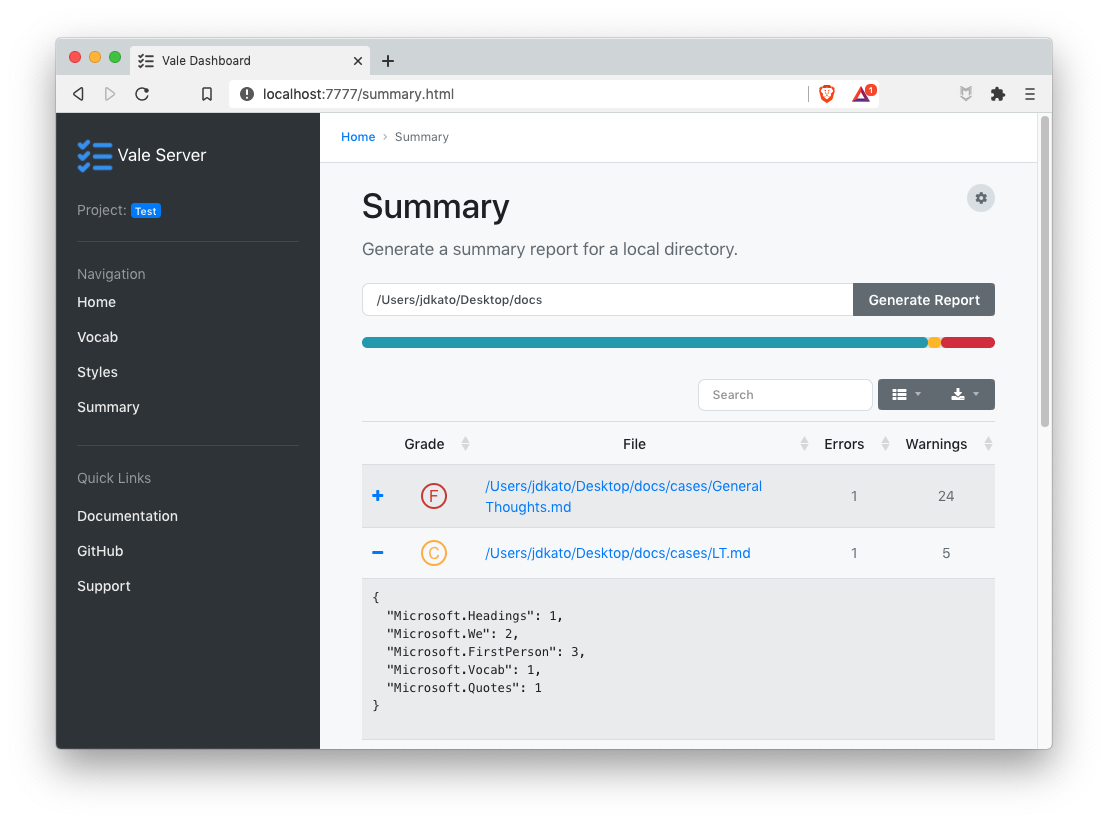This screenshot has width=1108, height=823.
Task: Open Styles in the sidebar navigation
Action: pyautogui.click(x=98, y=372)
